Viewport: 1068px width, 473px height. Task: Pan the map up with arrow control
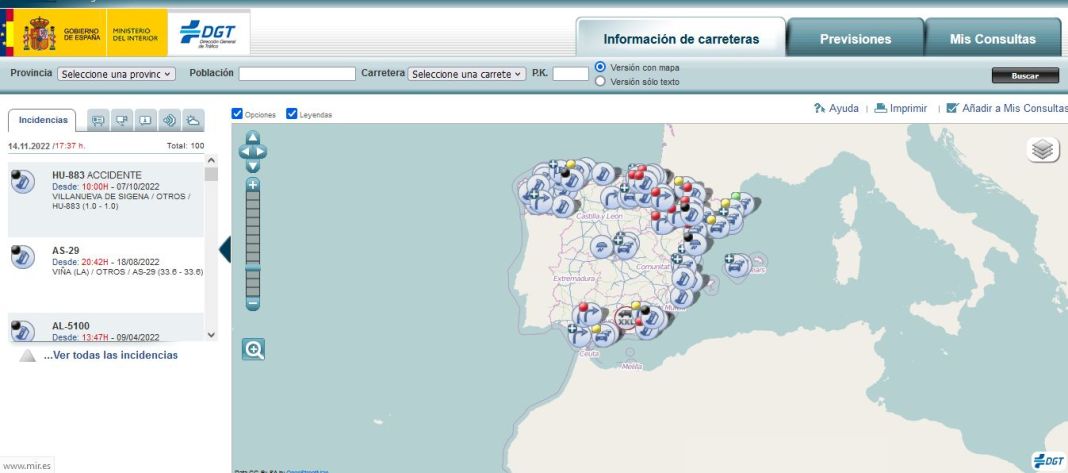pyautogui.click(x=253, y=137)
